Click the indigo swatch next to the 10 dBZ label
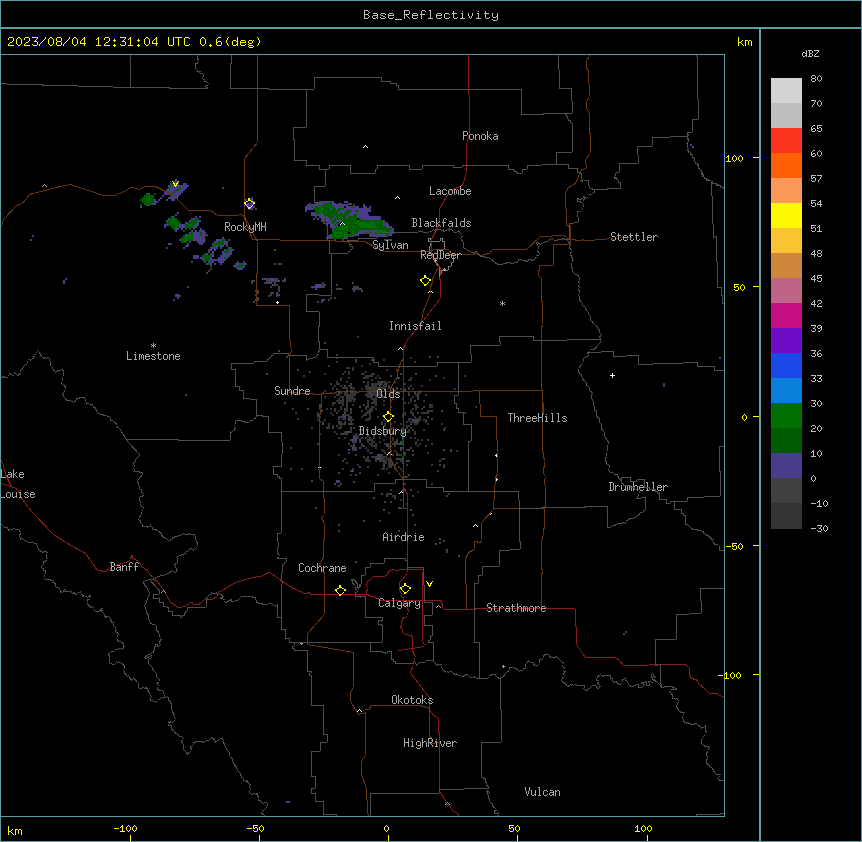The image size is (862, 842). [786, 466]
